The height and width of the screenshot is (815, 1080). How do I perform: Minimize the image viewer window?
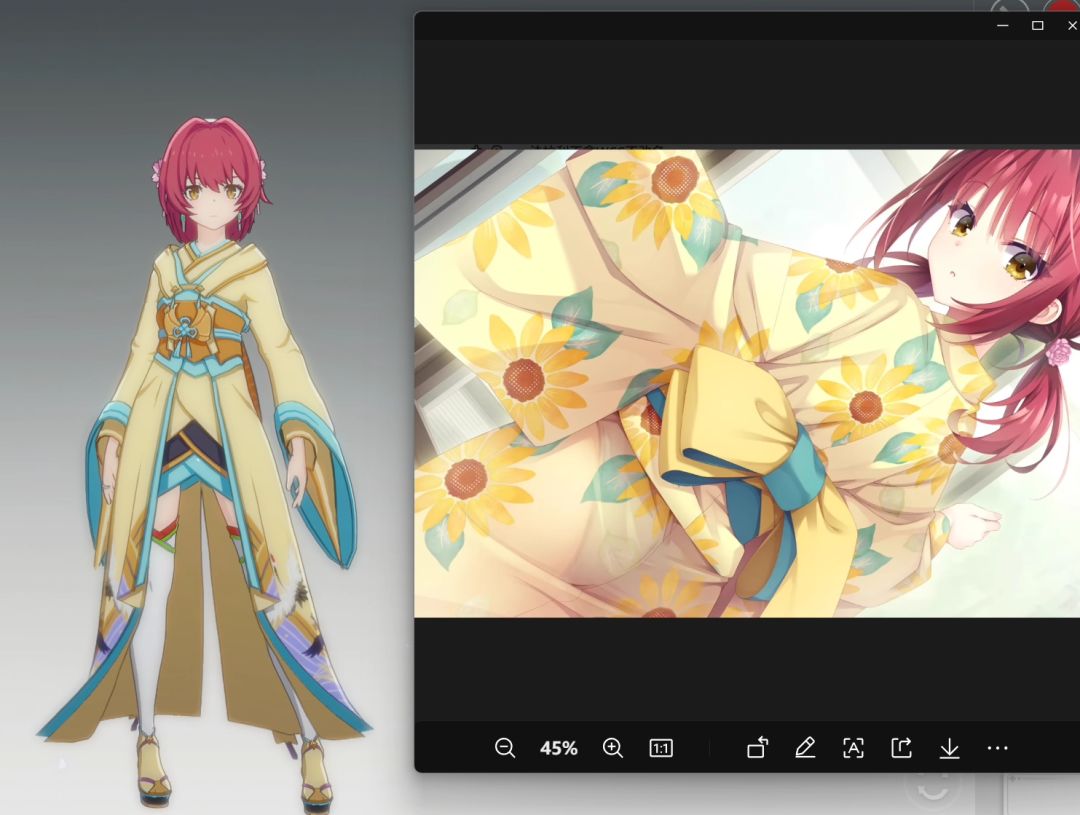coord(1003,25)
